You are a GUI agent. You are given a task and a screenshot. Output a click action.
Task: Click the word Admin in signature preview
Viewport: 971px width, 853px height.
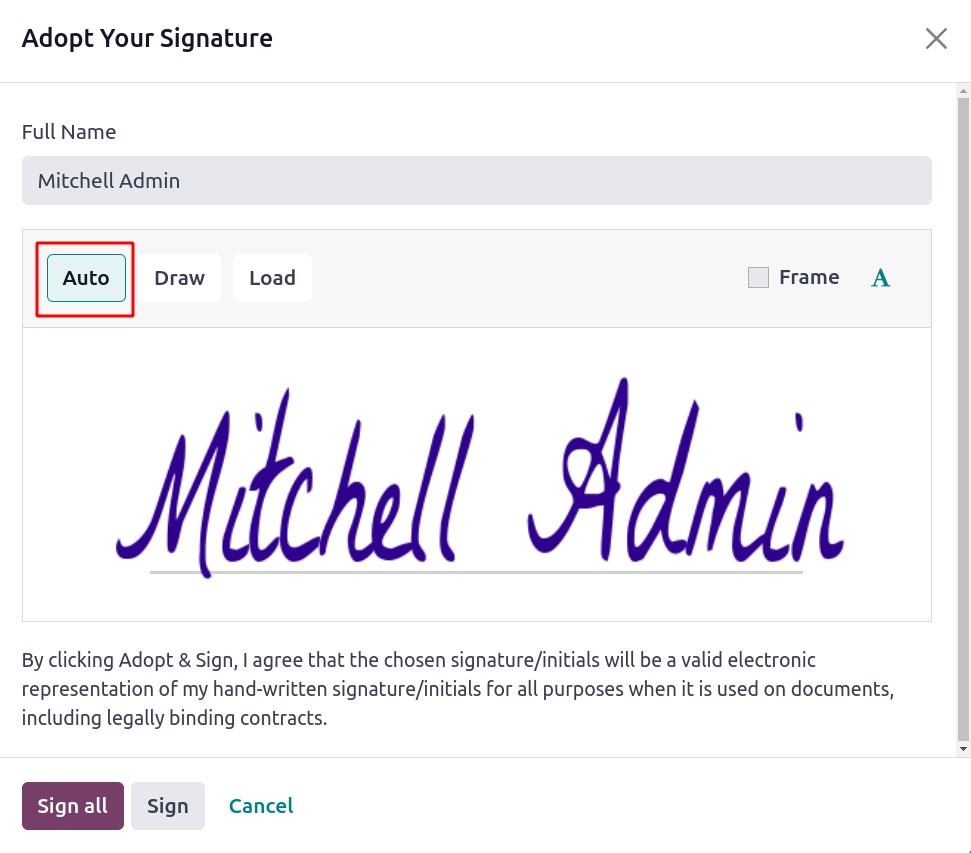click(x=686, y=472)
